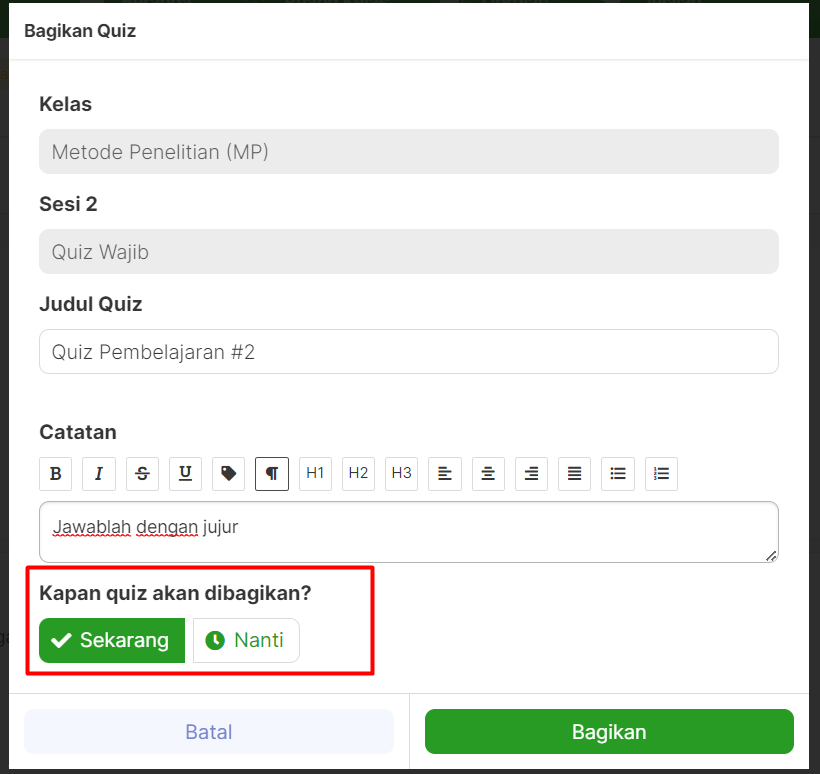The height and width of the screenshot is (774, 820).
Task: Enable strikethrough in the Catatan toolbar
Action: (142, 474)
